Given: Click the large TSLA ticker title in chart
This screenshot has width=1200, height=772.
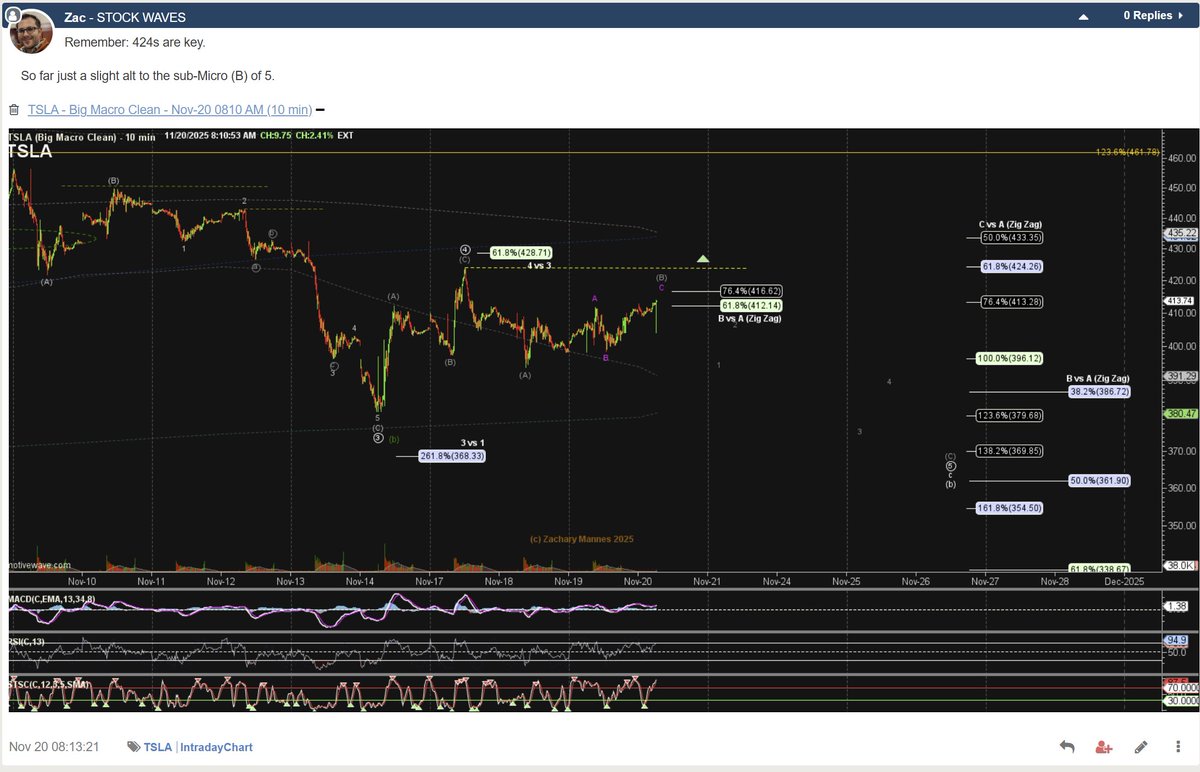Looking at the screenshot, I should (30, 152).
